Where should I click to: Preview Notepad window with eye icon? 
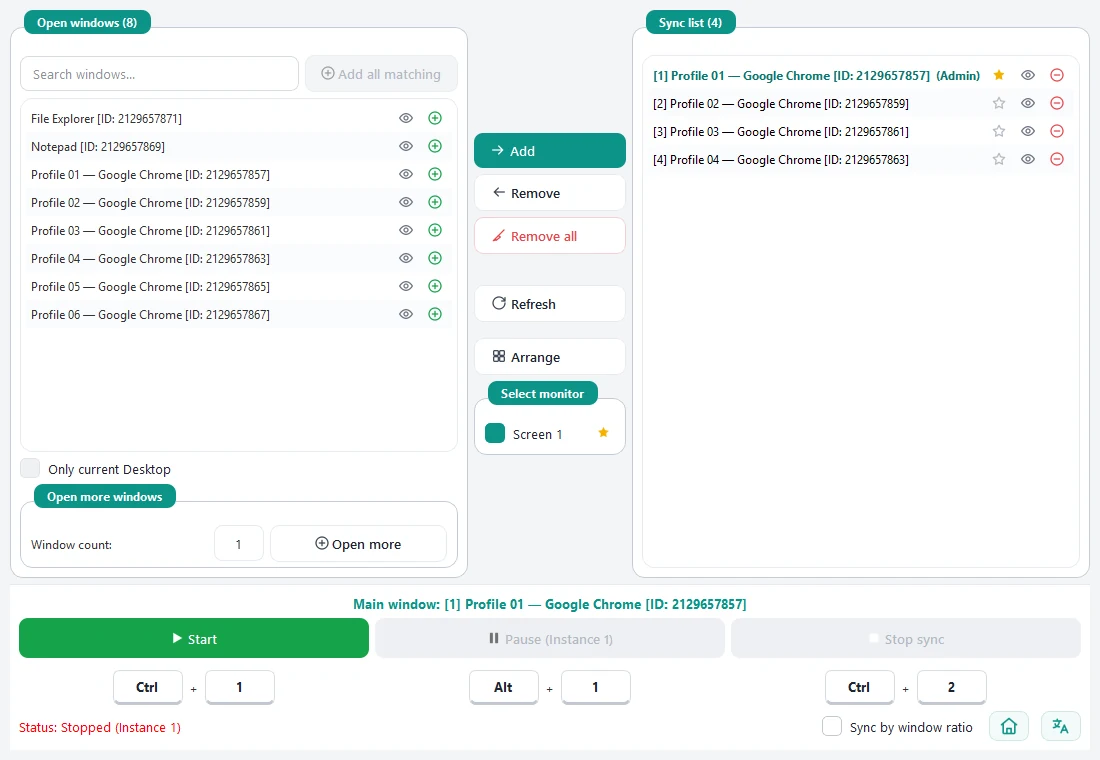coord(405,146)
